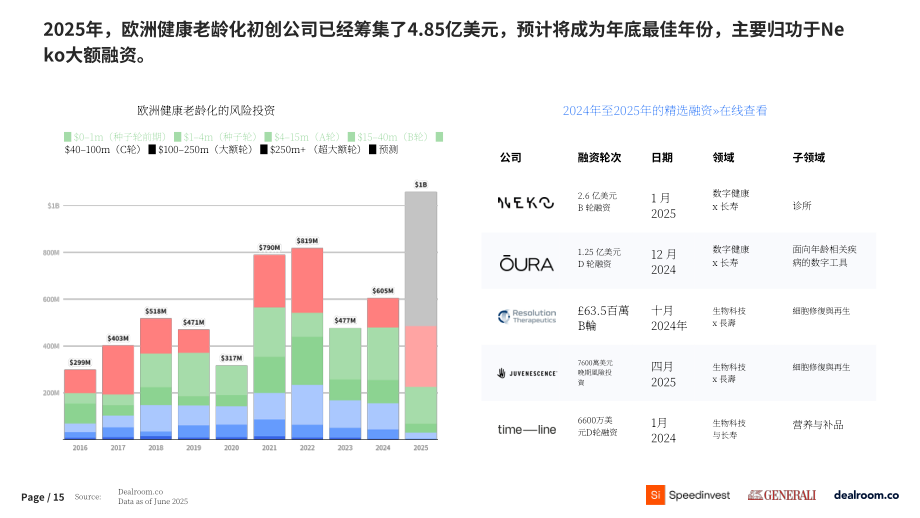Click the 12 月 2024 date cell
Screen dimensions: 920x518
click(663, 262)
